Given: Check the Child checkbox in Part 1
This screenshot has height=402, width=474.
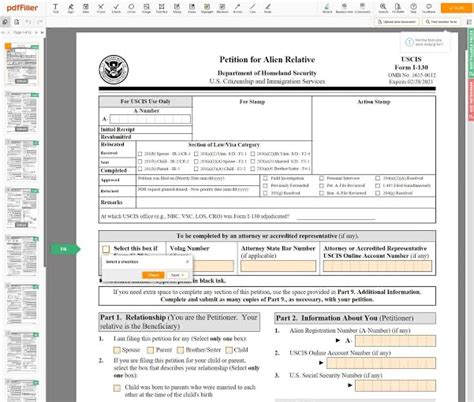Looking at the screenshot, I should point(229,350).
